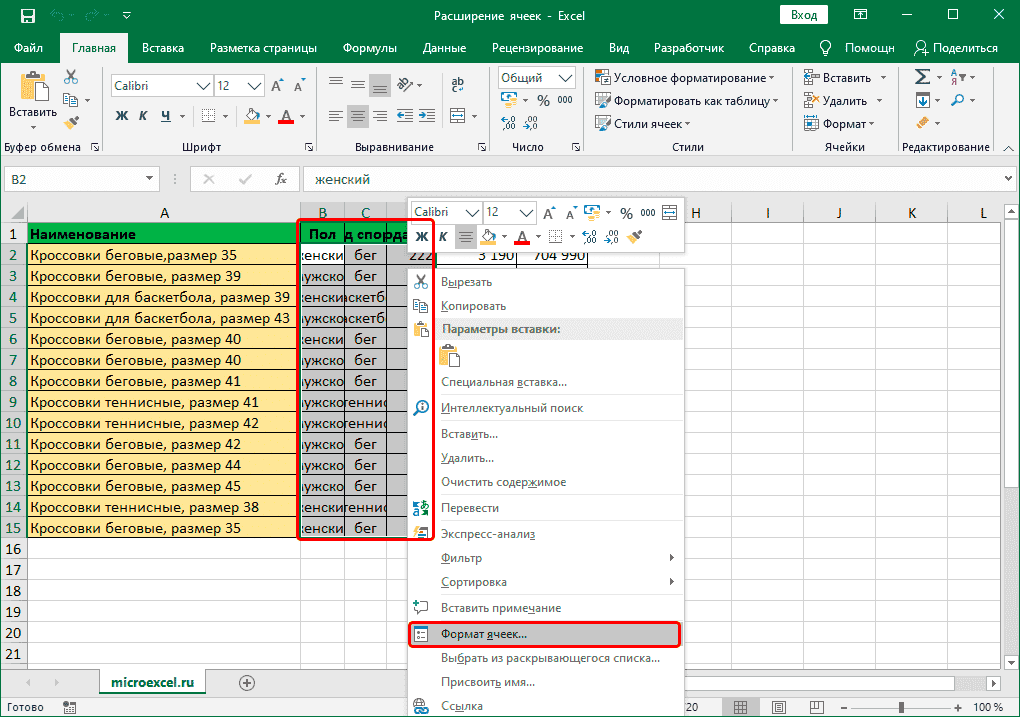This screenshot has width=1020, height=717.
Task: Click the Вход sign-in button
Action: [x=803, y=16]
